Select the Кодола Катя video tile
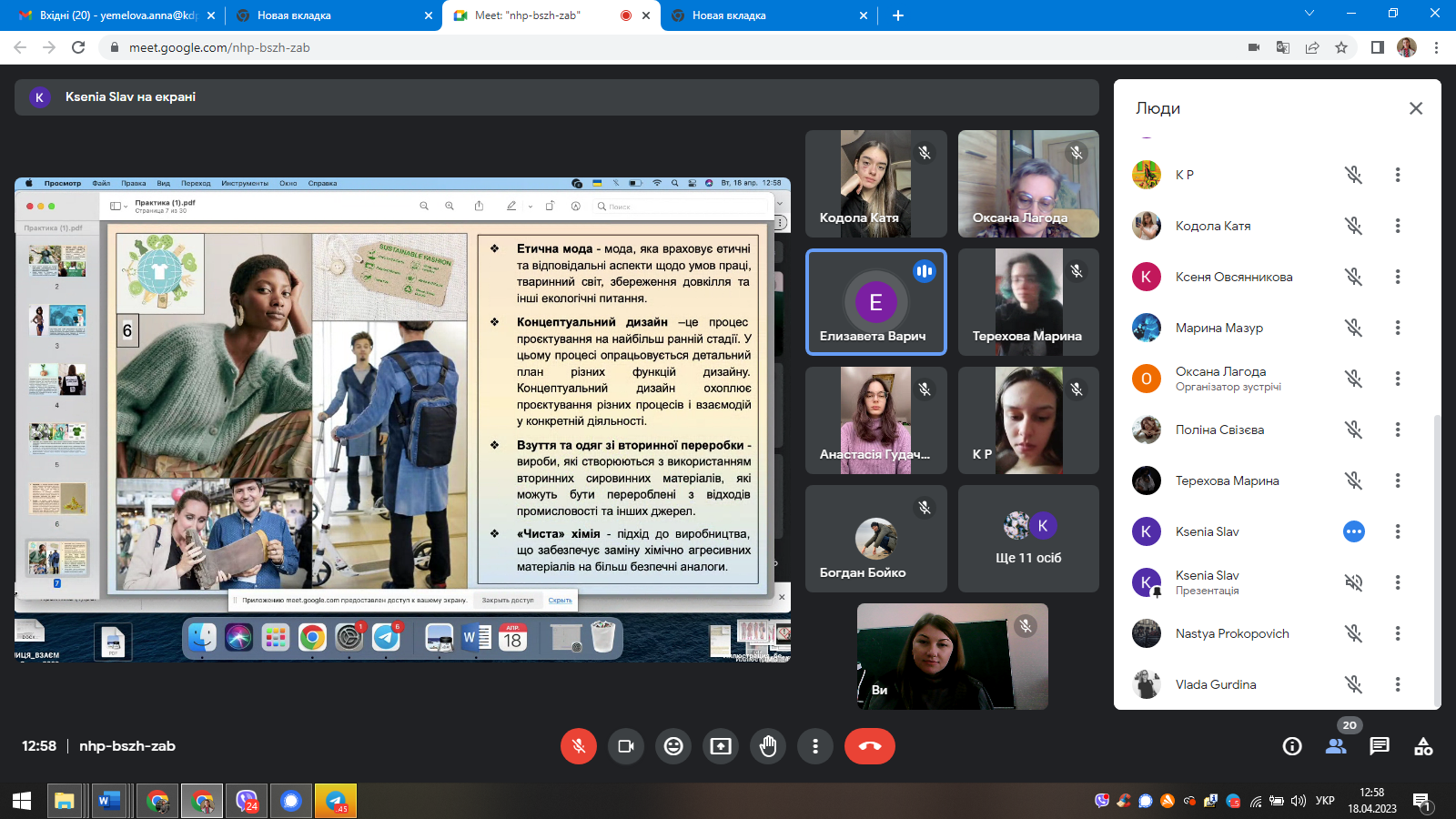Screen dimensions: 1456x819 (x=875, y=183)
